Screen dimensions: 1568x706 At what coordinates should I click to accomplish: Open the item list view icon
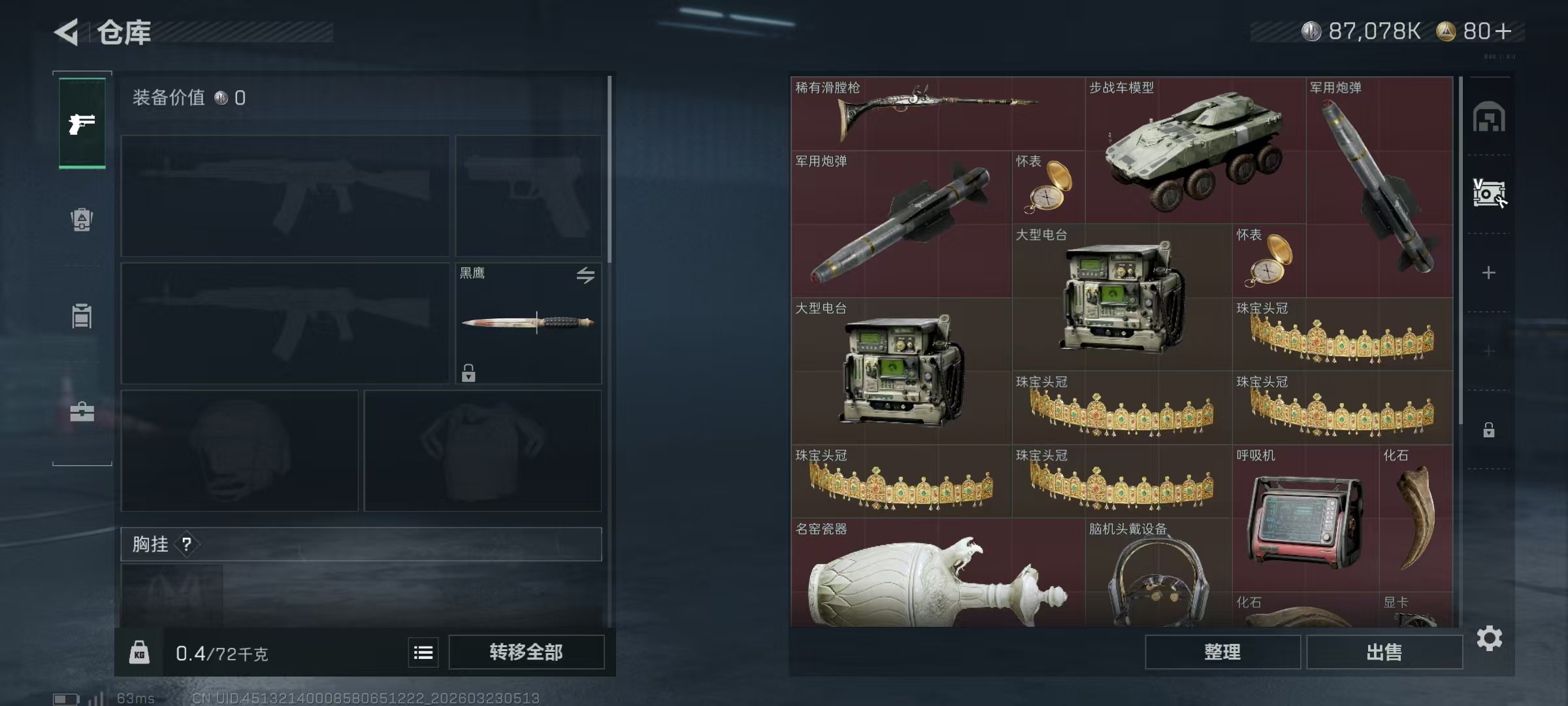423,652
